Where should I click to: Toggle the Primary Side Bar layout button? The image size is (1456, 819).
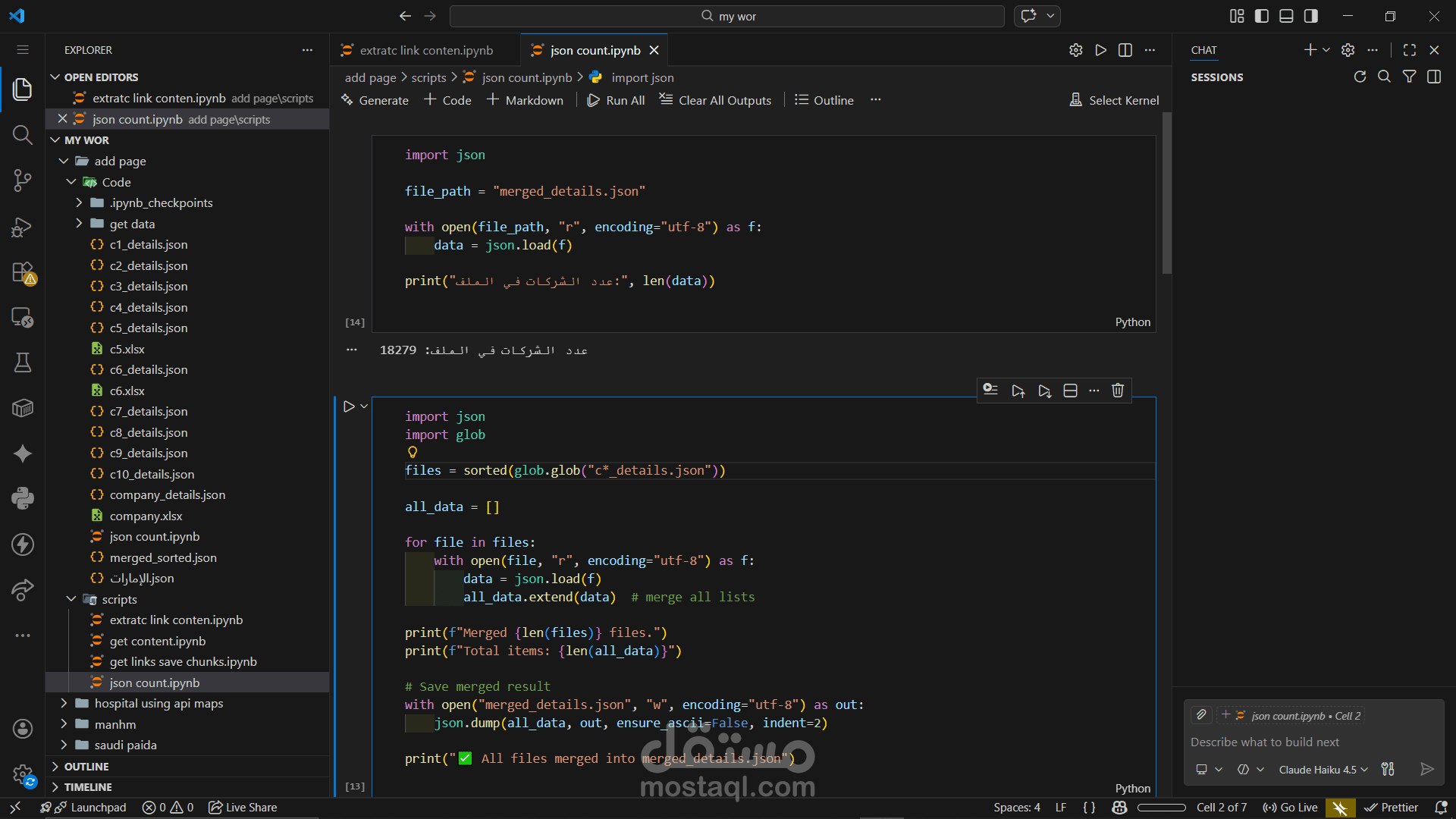click(x=1262, y=16)
